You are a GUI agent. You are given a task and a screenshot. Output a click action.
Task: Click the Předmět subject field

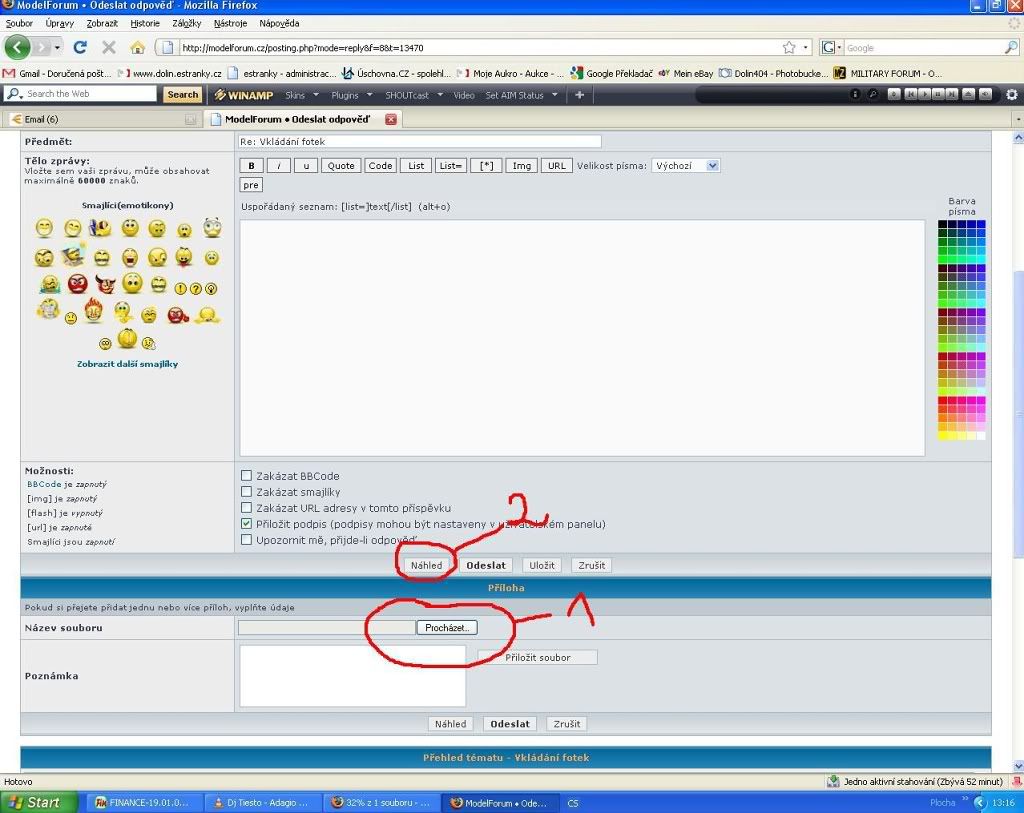click(419, 141)
